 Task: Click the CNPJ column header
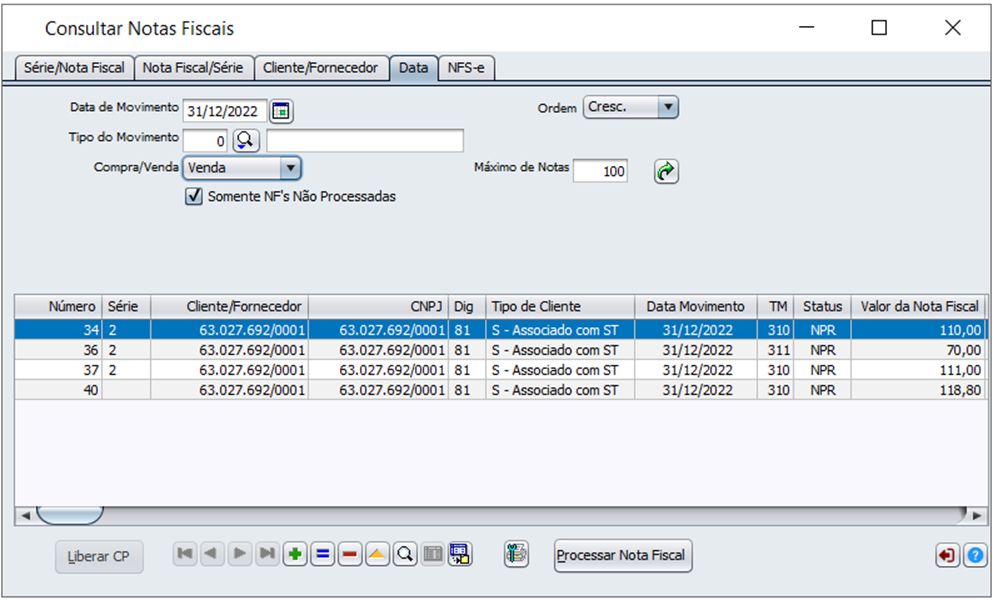[378, 307]
